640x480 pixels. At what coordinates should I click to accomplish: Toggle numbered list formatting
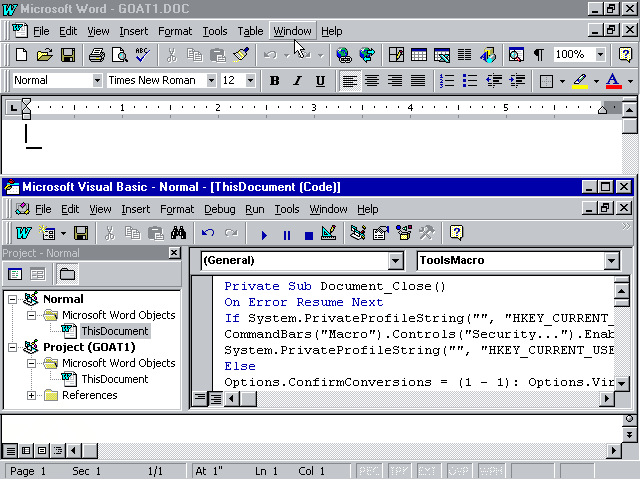tap(447, 81)
